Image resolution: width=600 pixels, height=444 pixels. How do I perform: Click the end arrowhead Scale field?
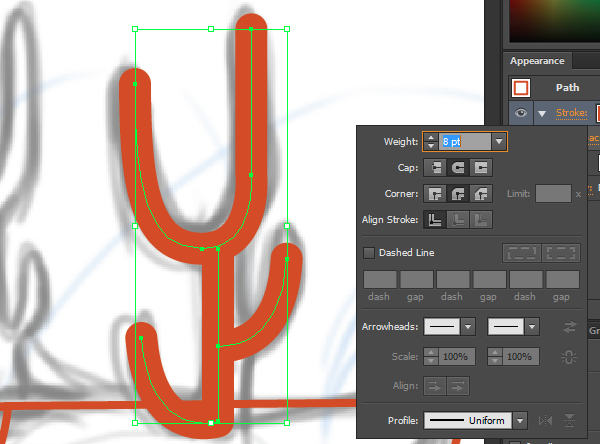[x=521, y=357]
